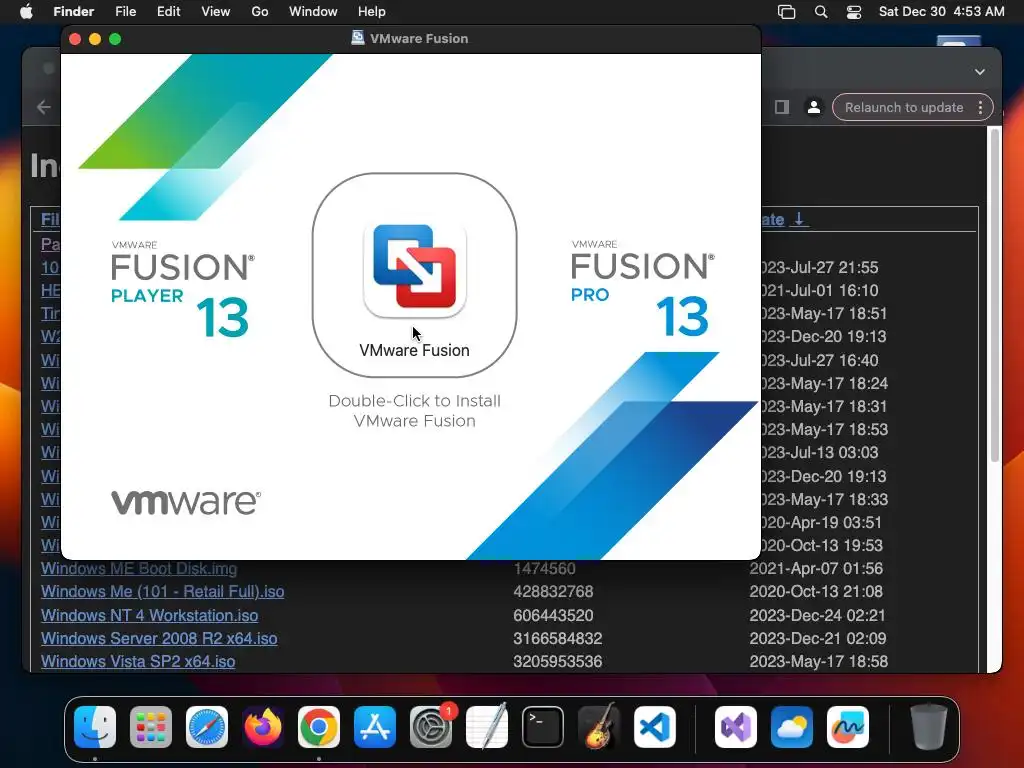This screenshot has height=768, width=1024.
Task: Open Finder from the Dock
Action: tap(95, 727)
